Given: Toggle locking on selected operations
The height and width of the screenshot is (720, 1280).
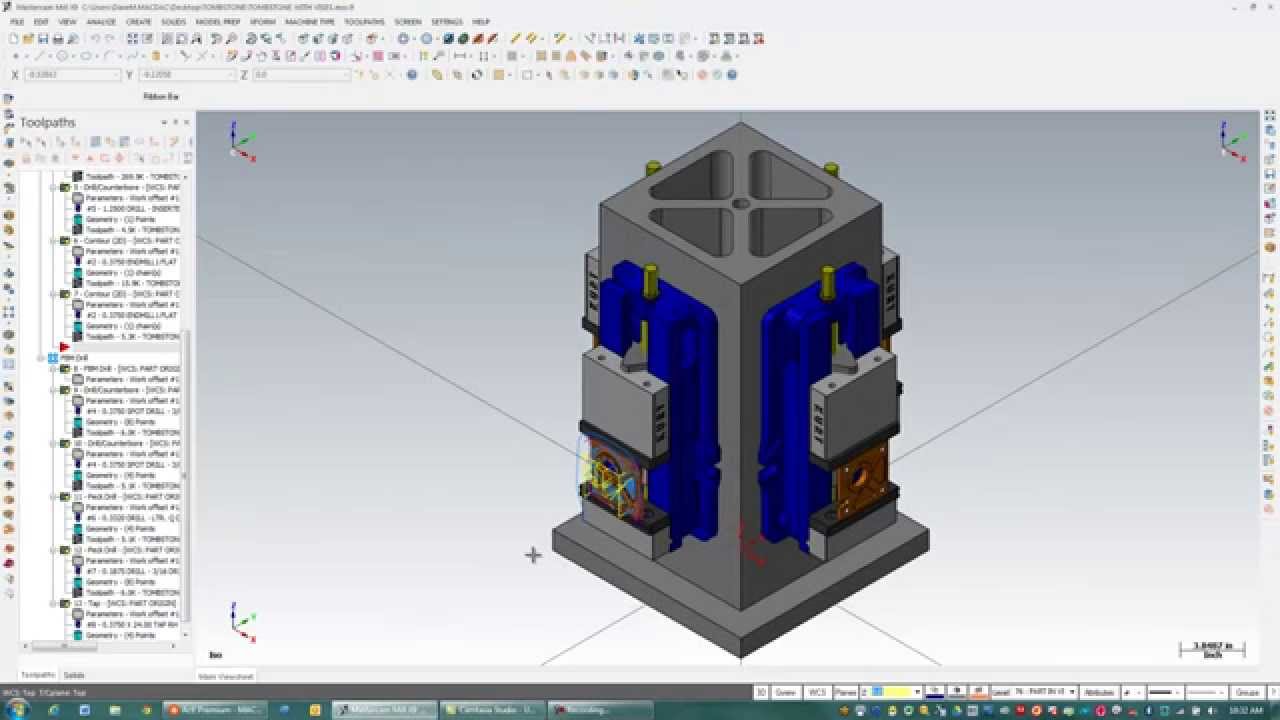Looking at the screenshot, I should 26,158.
